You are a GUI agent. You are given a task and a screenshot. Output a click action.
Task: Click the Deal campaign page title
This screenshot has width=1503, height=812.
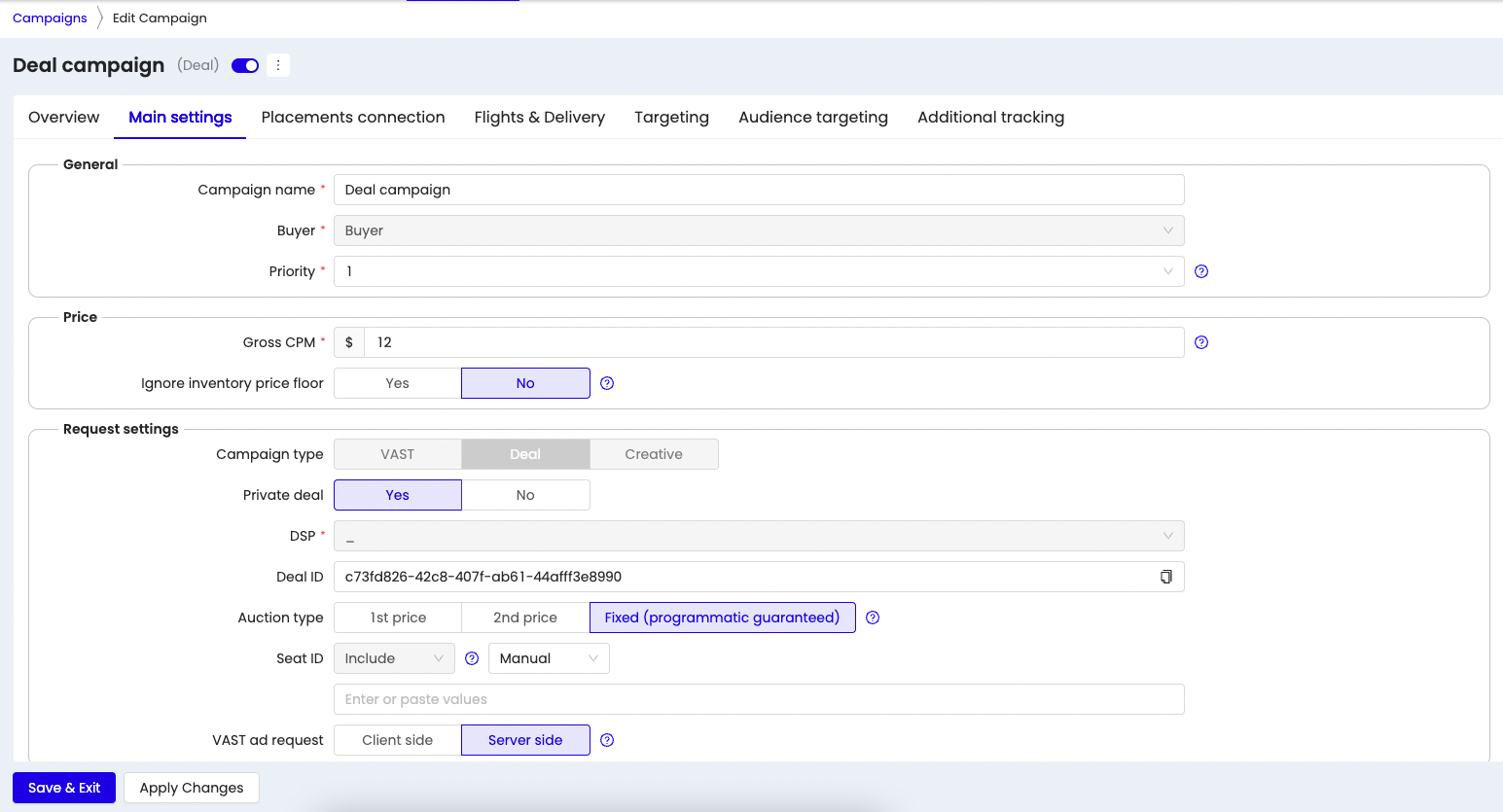[x=89, y=65]
